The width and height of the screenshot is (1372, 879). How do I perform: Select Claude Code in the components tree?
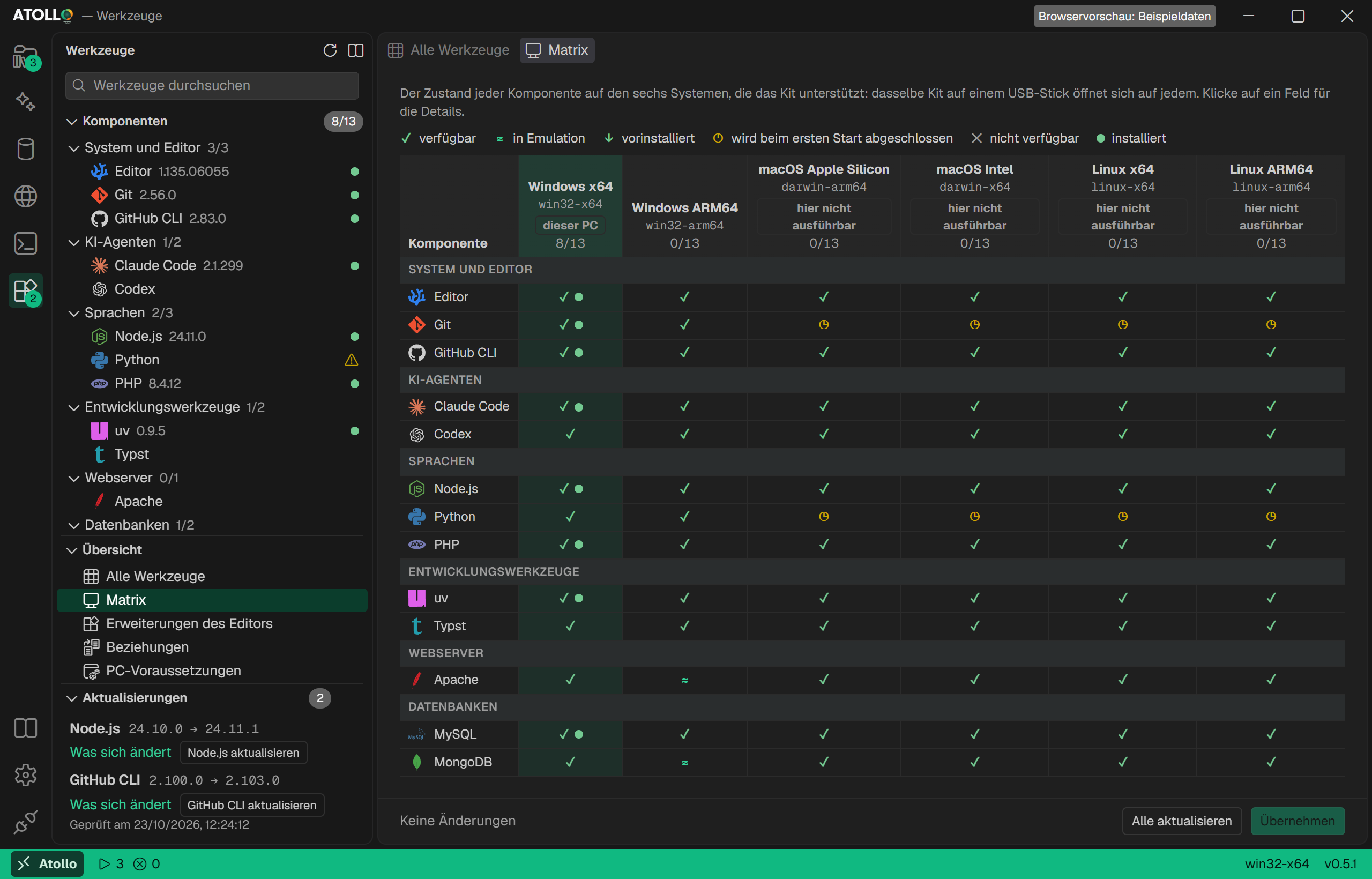pyautogui.click(x=212, y=265)
